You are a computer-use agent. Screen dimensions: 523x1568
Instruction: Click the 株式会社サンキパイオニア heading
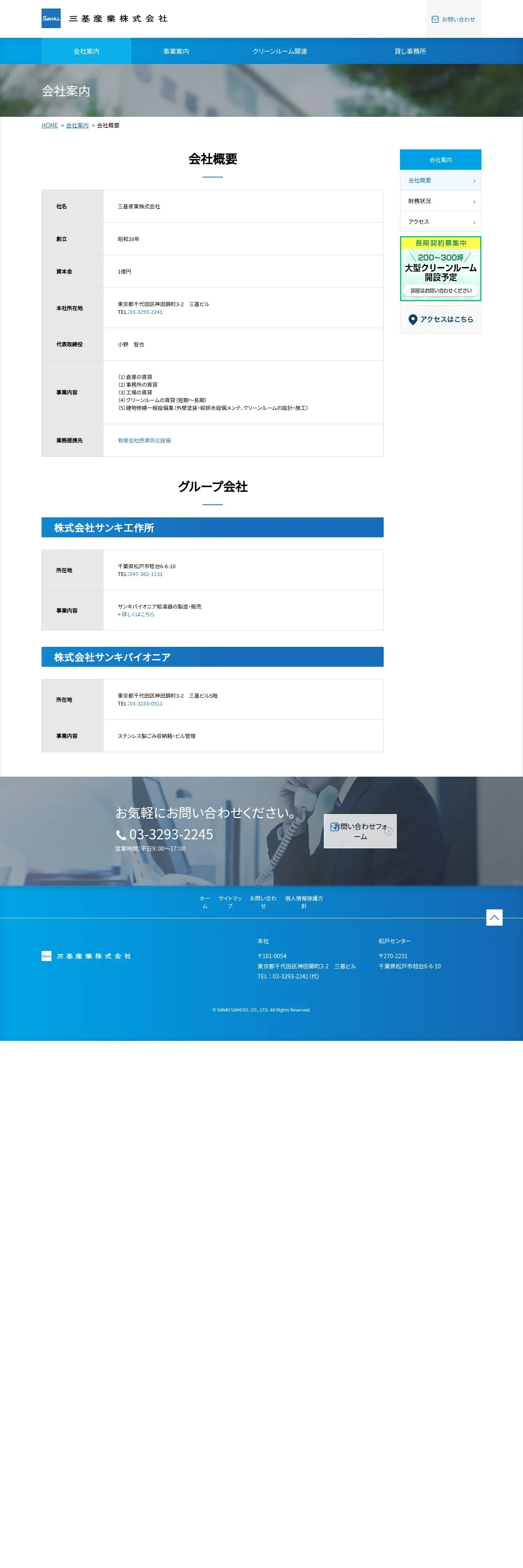point(213,657)
